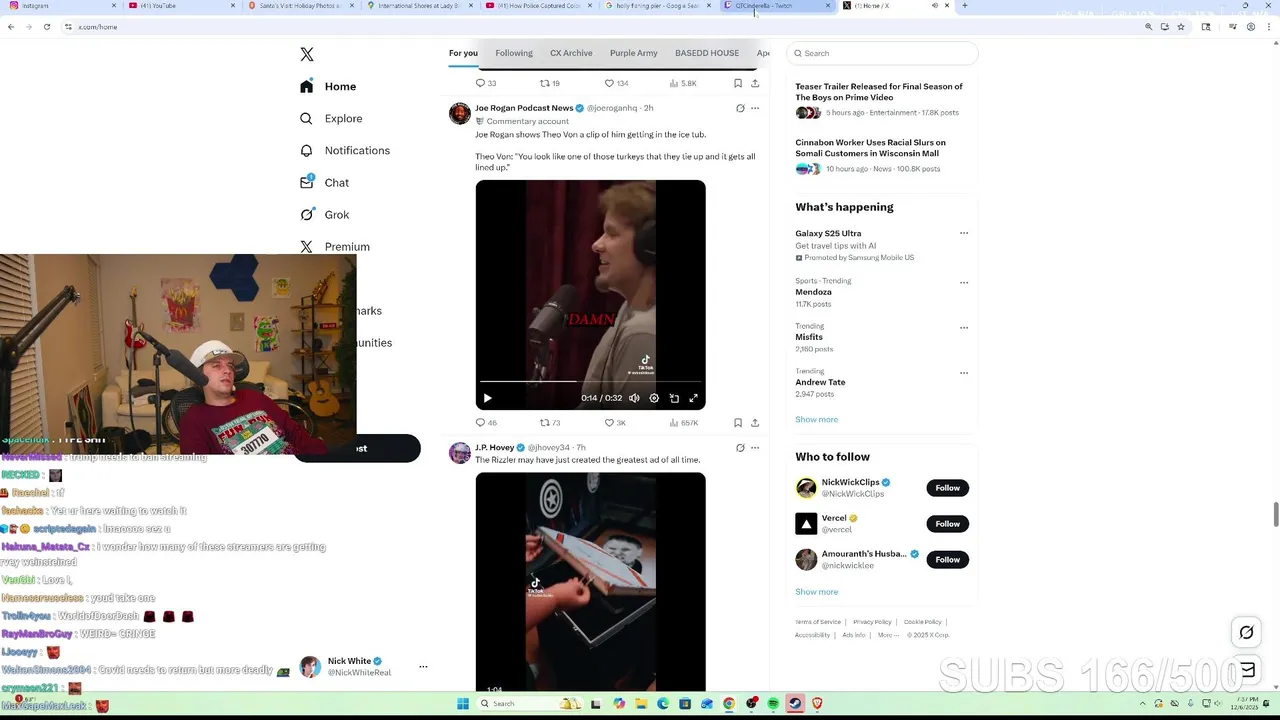Follow Amouranth's Husband account
The image size is (1280, 720).
948,560
